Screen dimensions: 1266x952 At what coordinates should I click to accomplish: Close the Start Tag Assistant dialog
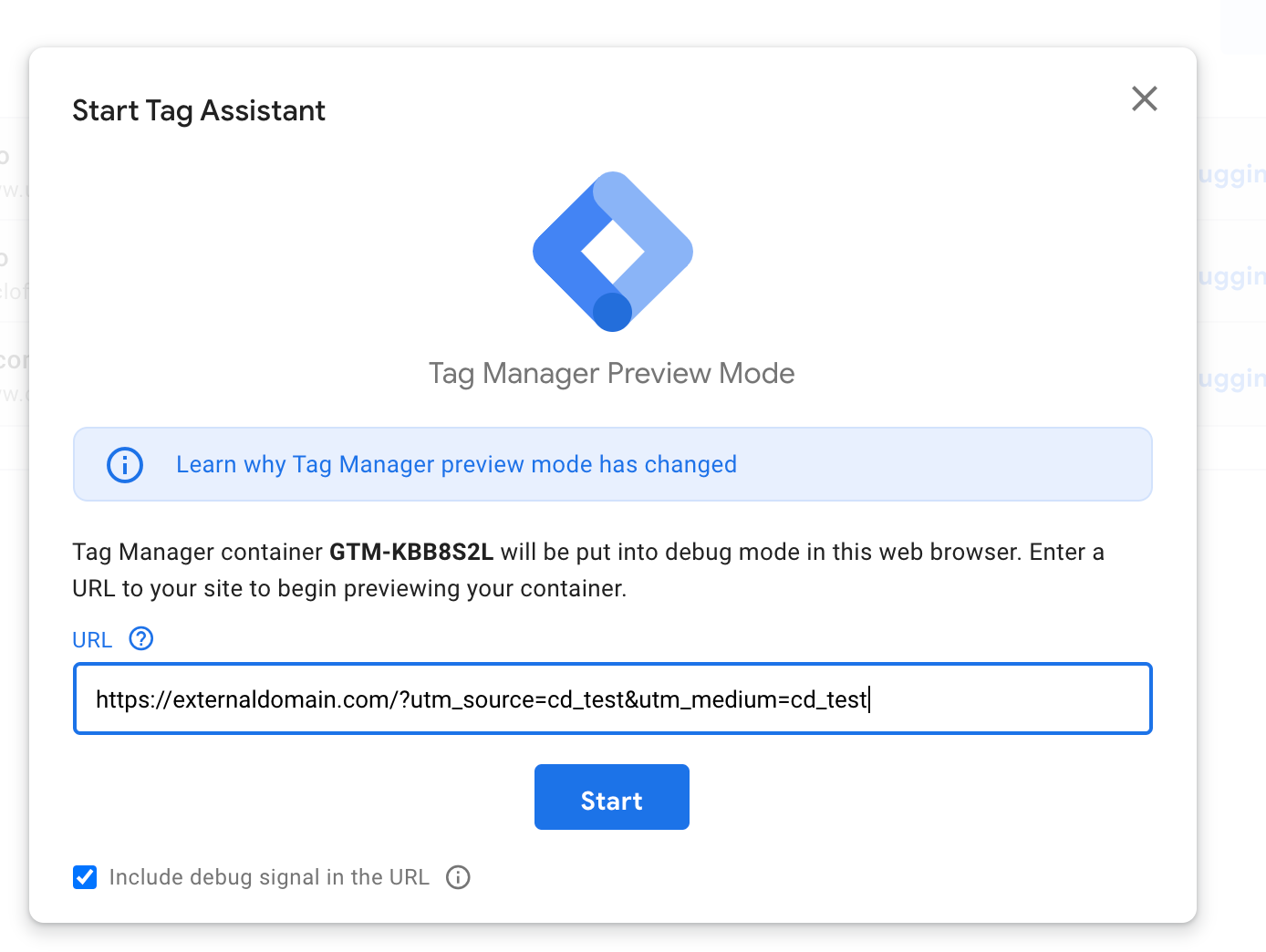[1144, 98]
